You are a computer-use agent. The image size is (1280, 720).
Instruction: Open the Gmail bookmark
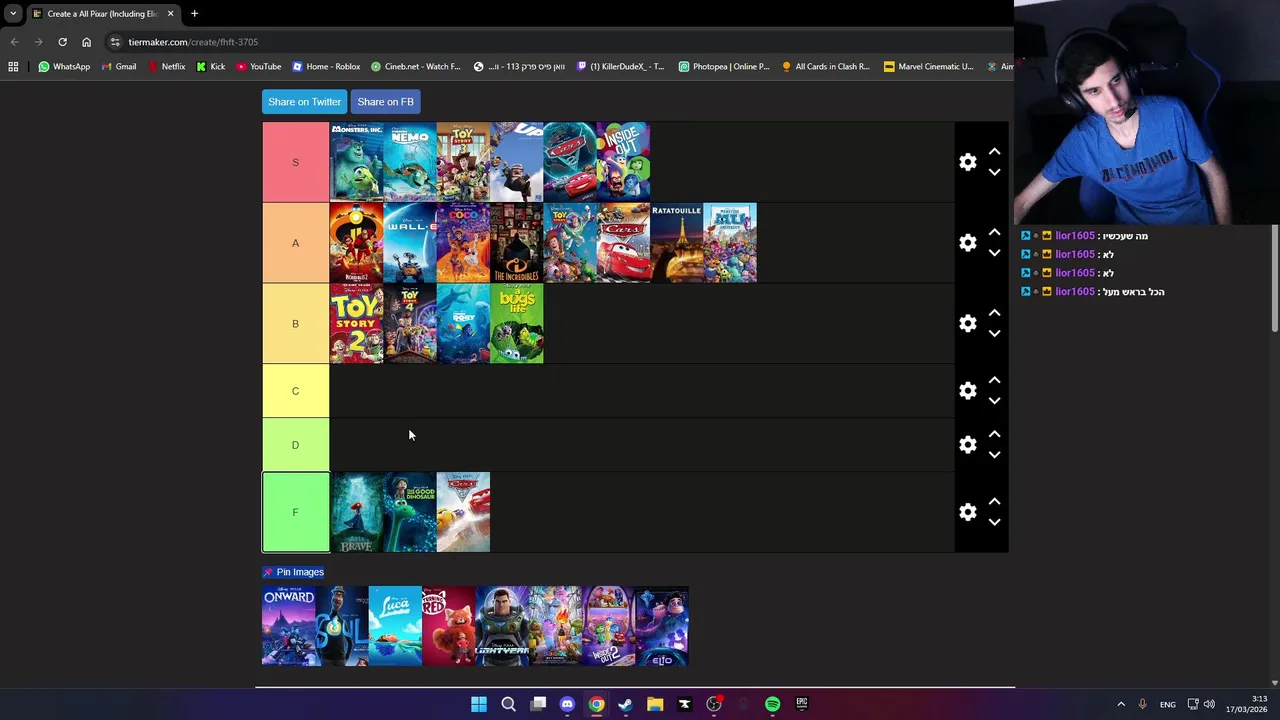118,67
